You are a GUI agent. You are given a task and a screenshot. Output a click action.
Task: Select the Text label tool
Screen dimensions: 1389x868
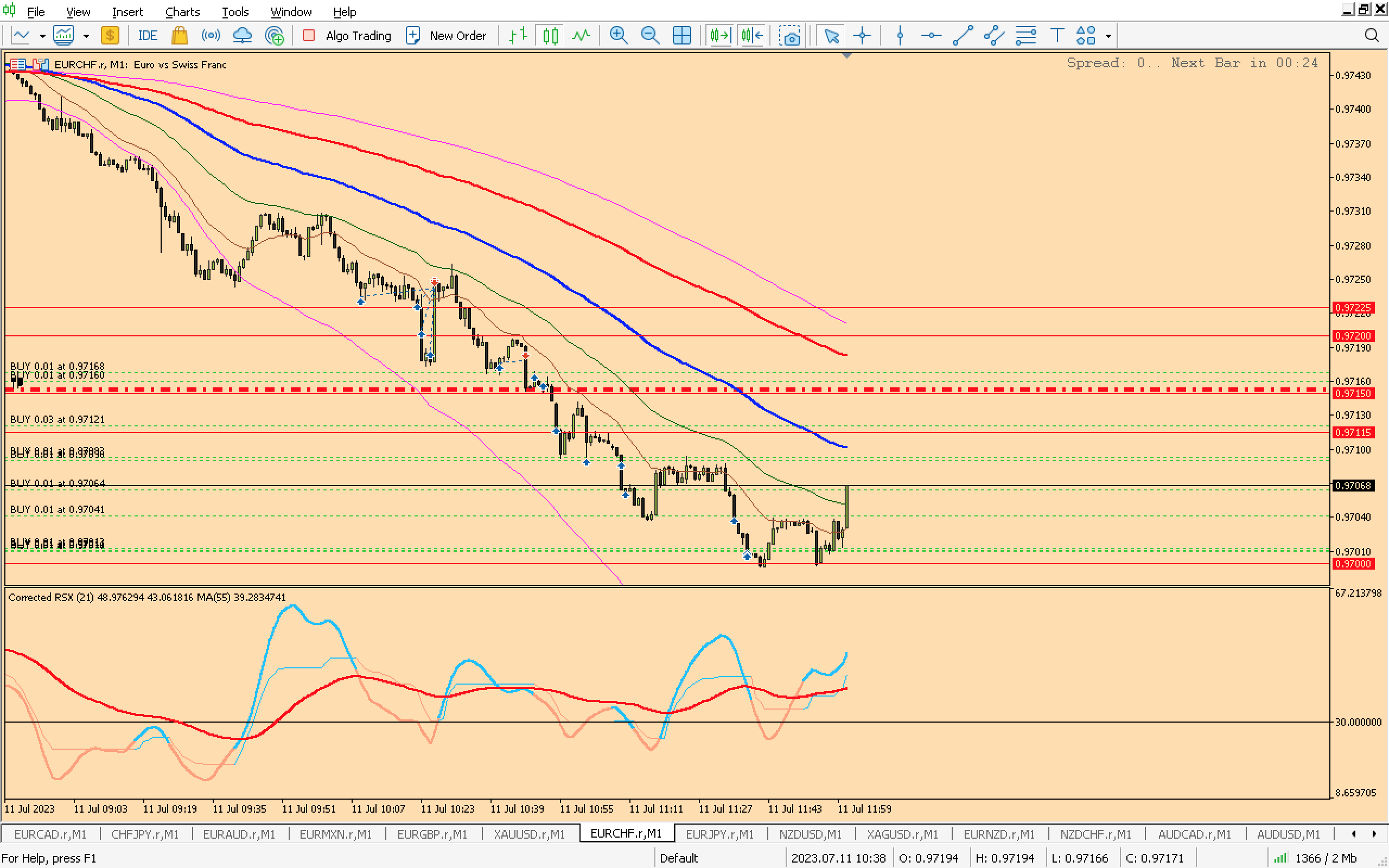(1057, 36)
